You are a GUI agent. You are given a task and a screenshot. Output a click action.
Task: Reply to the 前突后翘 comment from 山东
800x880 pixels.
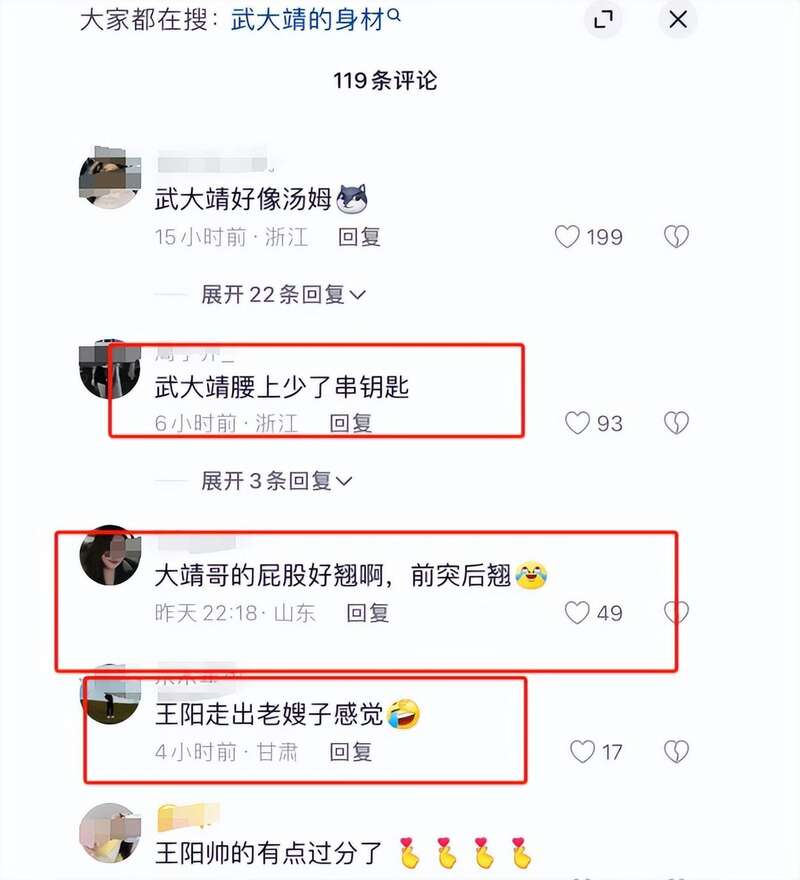coord(368,613)
